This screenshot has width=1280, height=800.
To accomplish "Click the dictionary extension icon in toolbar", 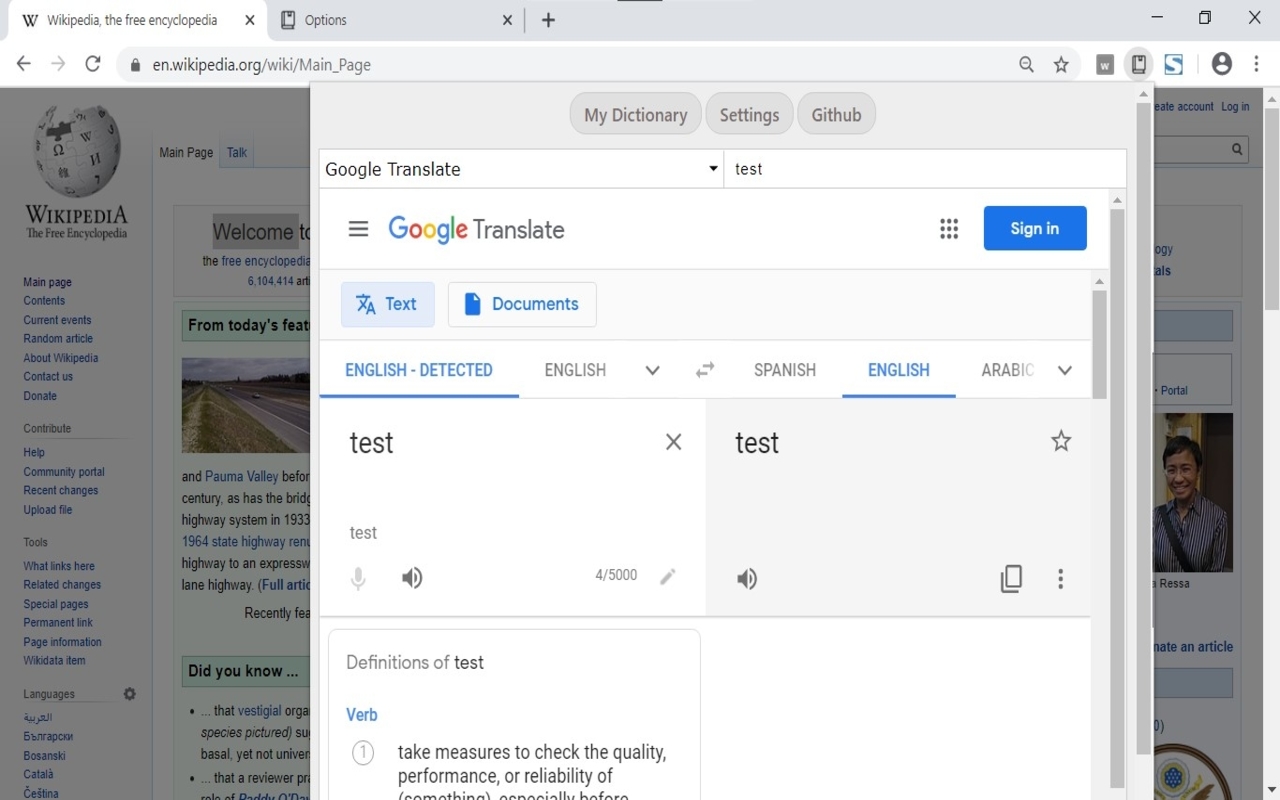I will [1138, 65].
